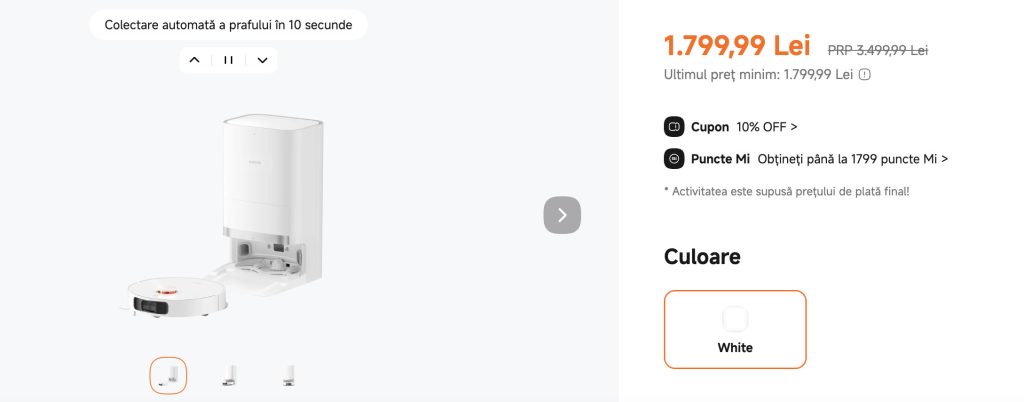Go to the next product image
The image size is (1024, 402).
(562, 215)
